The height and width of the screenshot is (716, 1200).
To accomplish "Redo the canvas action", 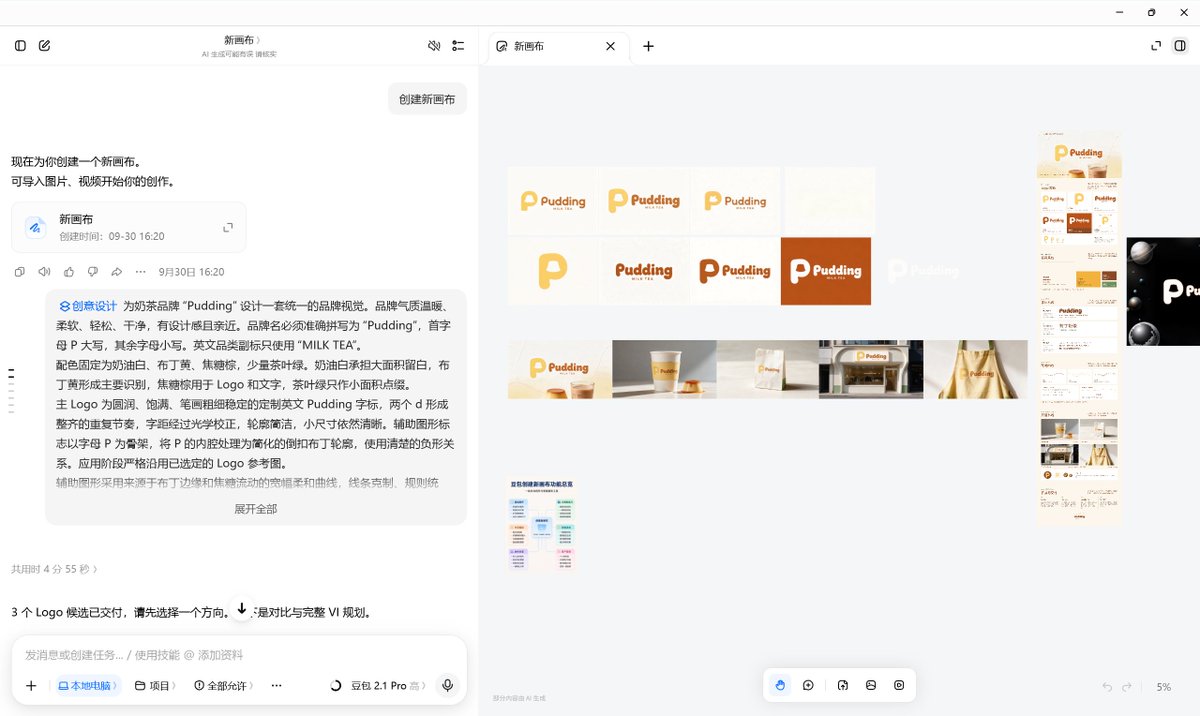I will (x=1127, y=687).
